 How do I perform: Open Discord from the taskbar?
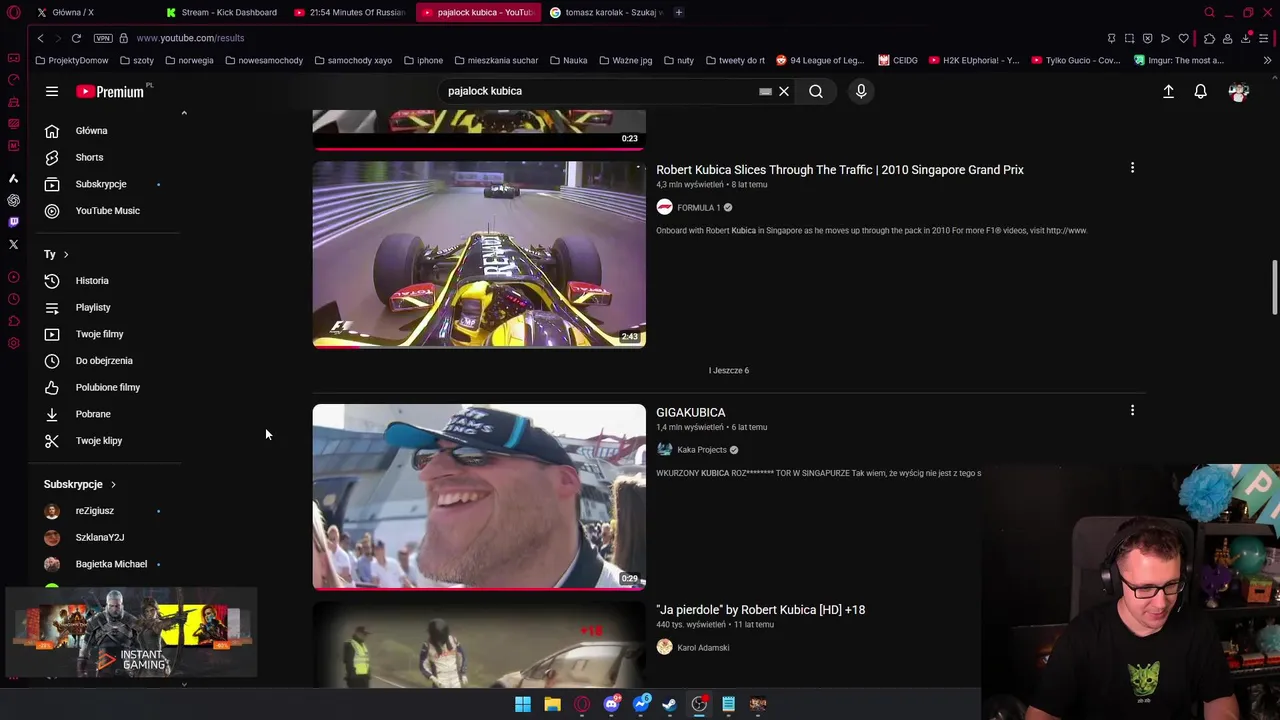(611, 704)
